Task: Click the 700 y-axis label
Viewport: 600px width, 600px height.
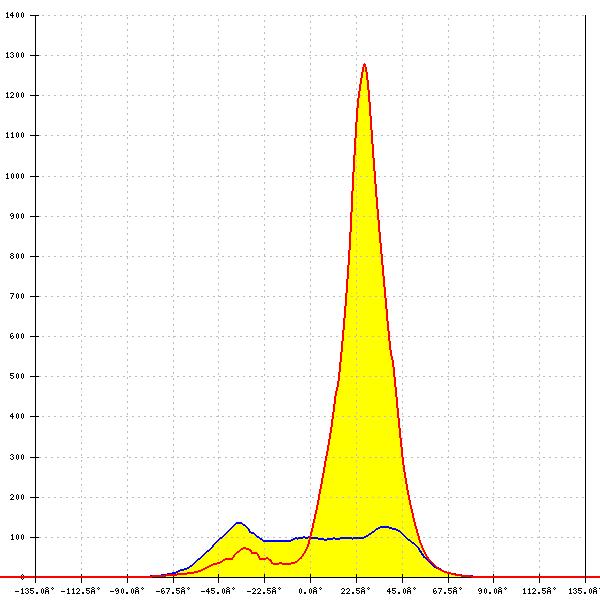Action: click(x=17, y=296)
